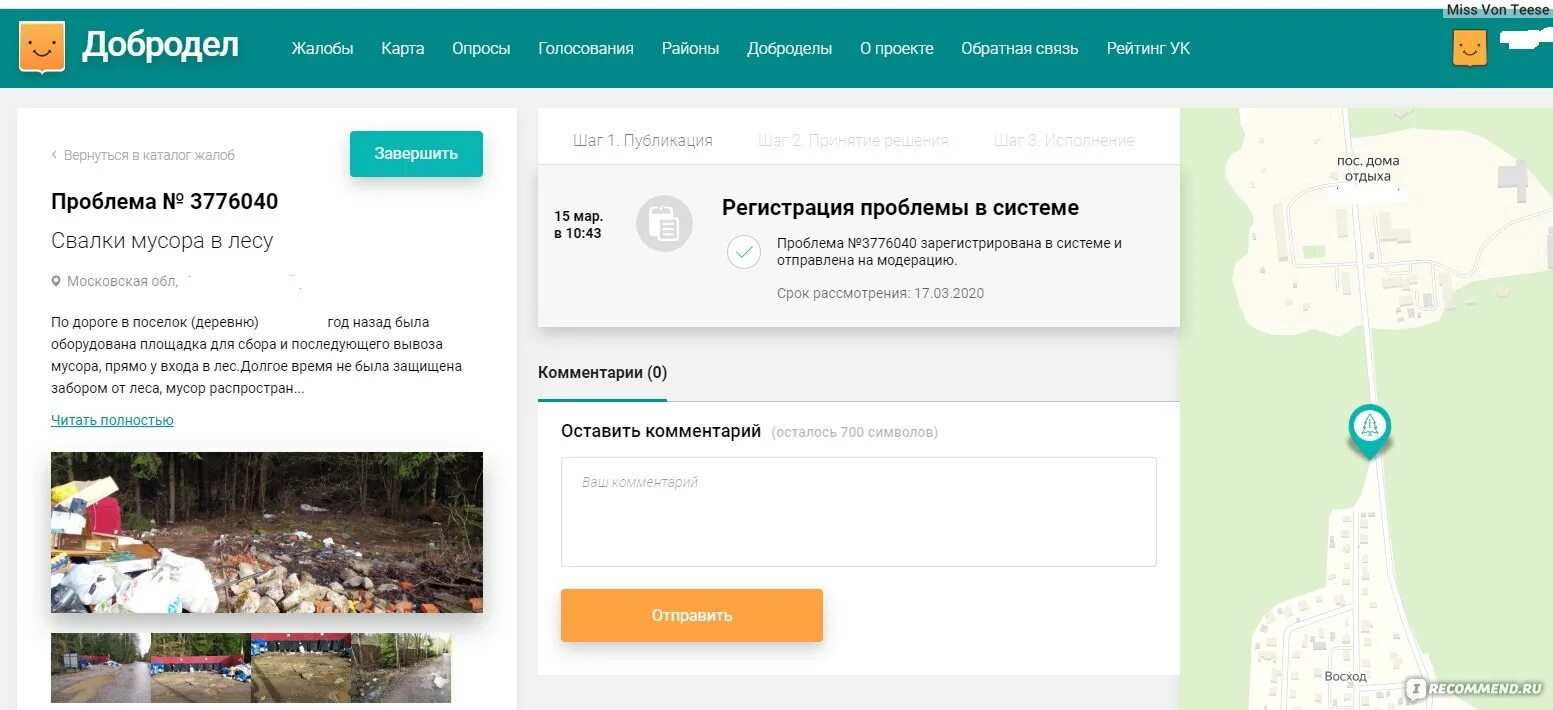1553x710 pixels.
Task: Click the clipboard registration icon
Action: point(664,223)
